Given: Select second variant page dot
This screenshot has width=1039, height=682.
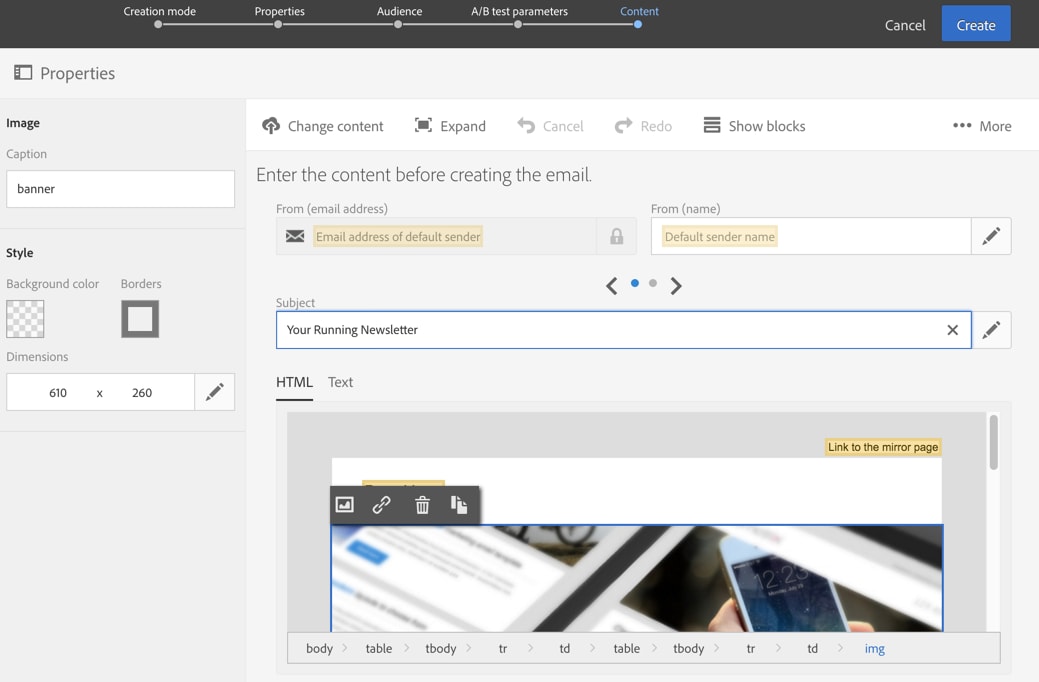Looking at the screenshot, I should pos(653,283).
